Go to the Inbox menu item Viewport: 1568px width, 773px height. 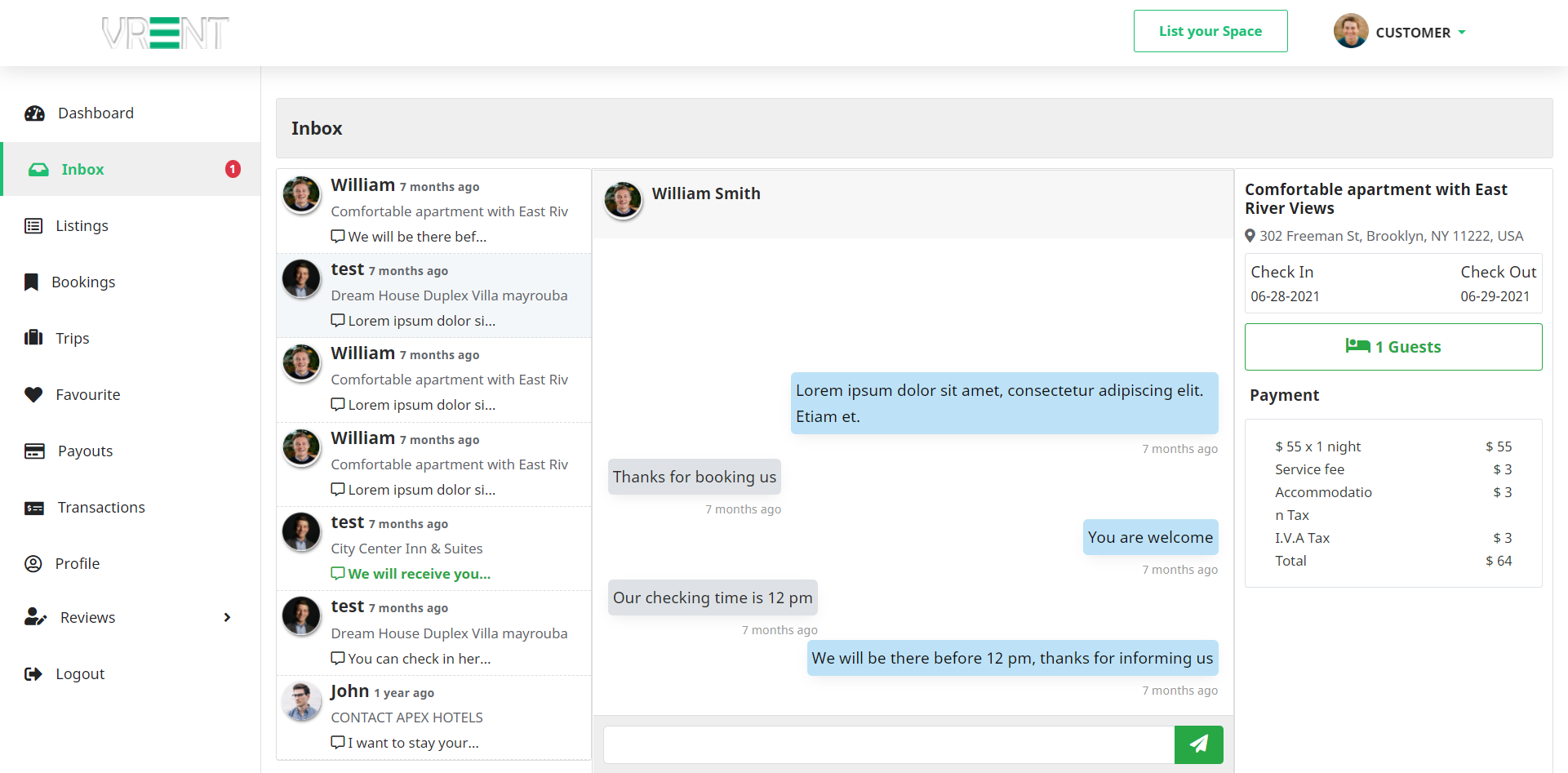coord(82,170)
